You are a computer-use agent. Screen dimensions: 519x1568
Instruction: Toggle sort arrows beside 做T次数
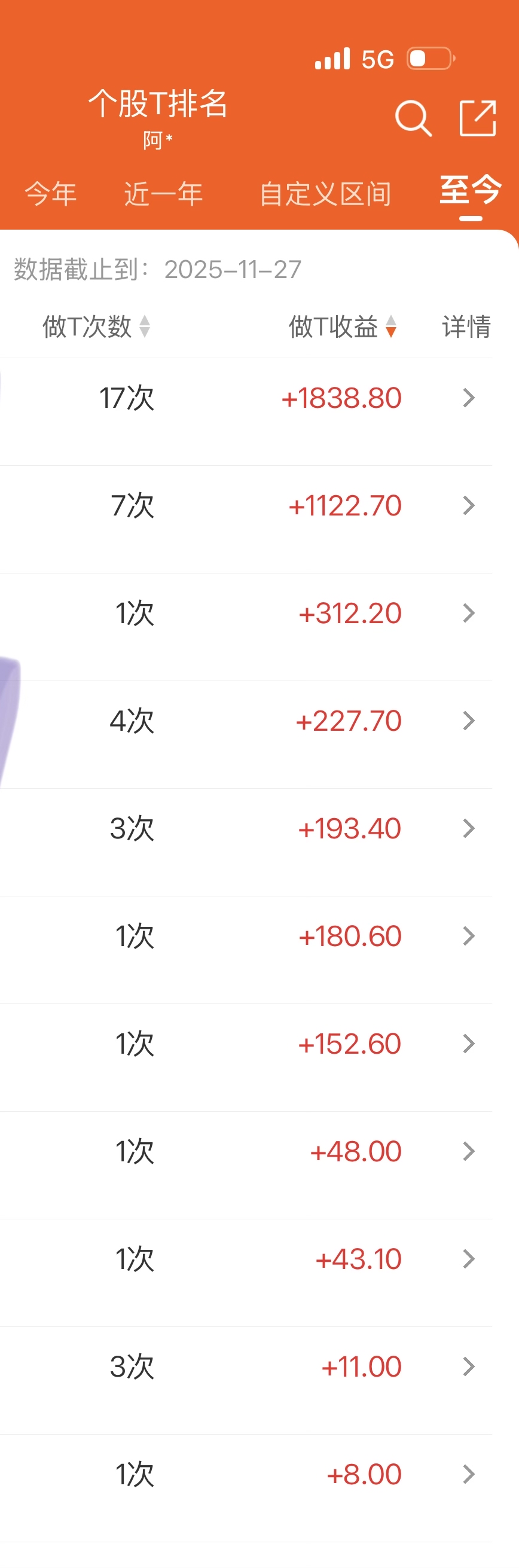pos(144,327)
